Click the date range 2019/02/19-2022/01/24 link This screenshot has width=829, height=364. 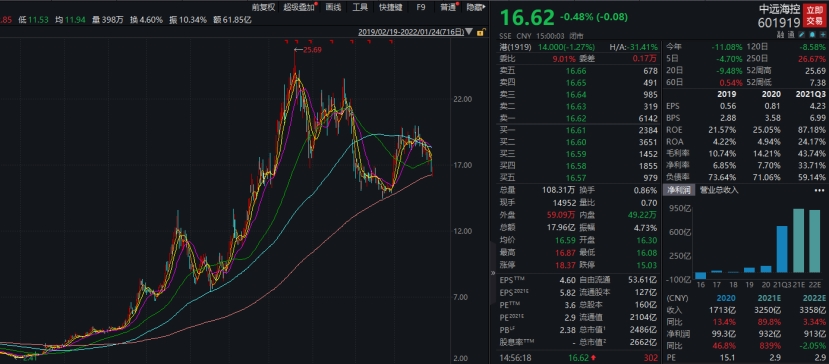pos(411,32)
